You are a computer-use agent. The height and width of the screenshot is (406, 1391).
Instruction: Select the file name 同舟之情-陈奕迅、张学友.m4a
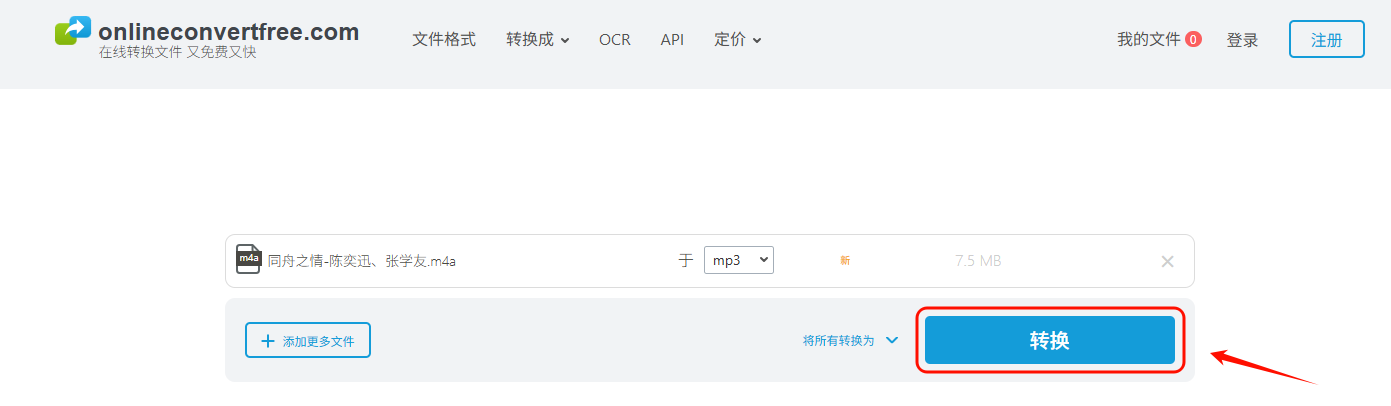[x=362, y=261]
